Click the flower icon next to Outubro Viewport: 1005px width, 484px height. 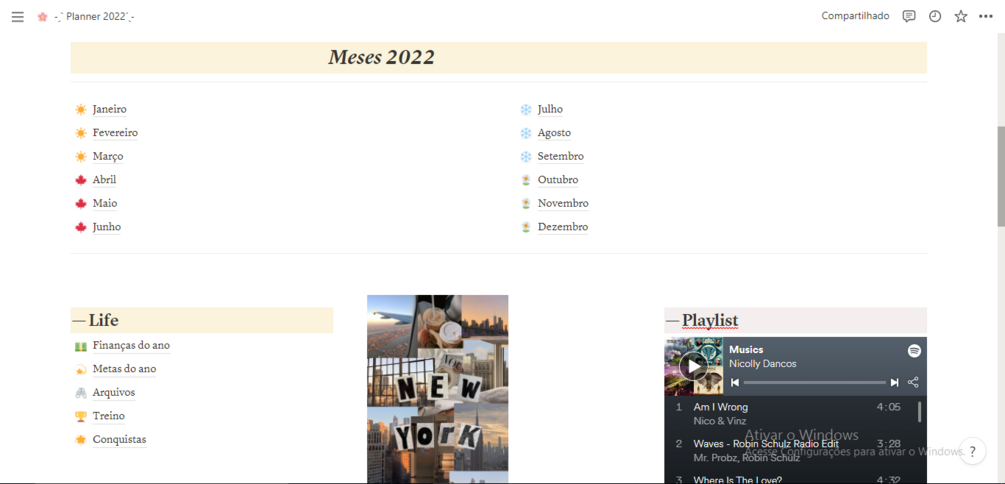pos(526,180)
